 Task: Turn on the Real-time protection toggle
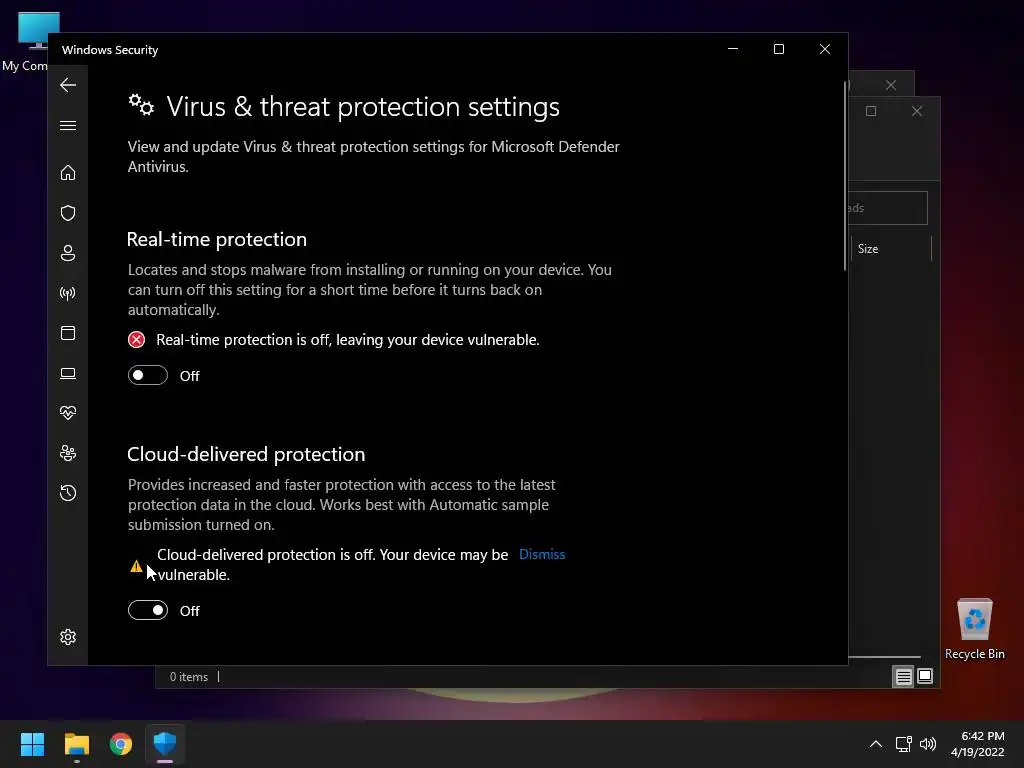click(x=148, y=376)
